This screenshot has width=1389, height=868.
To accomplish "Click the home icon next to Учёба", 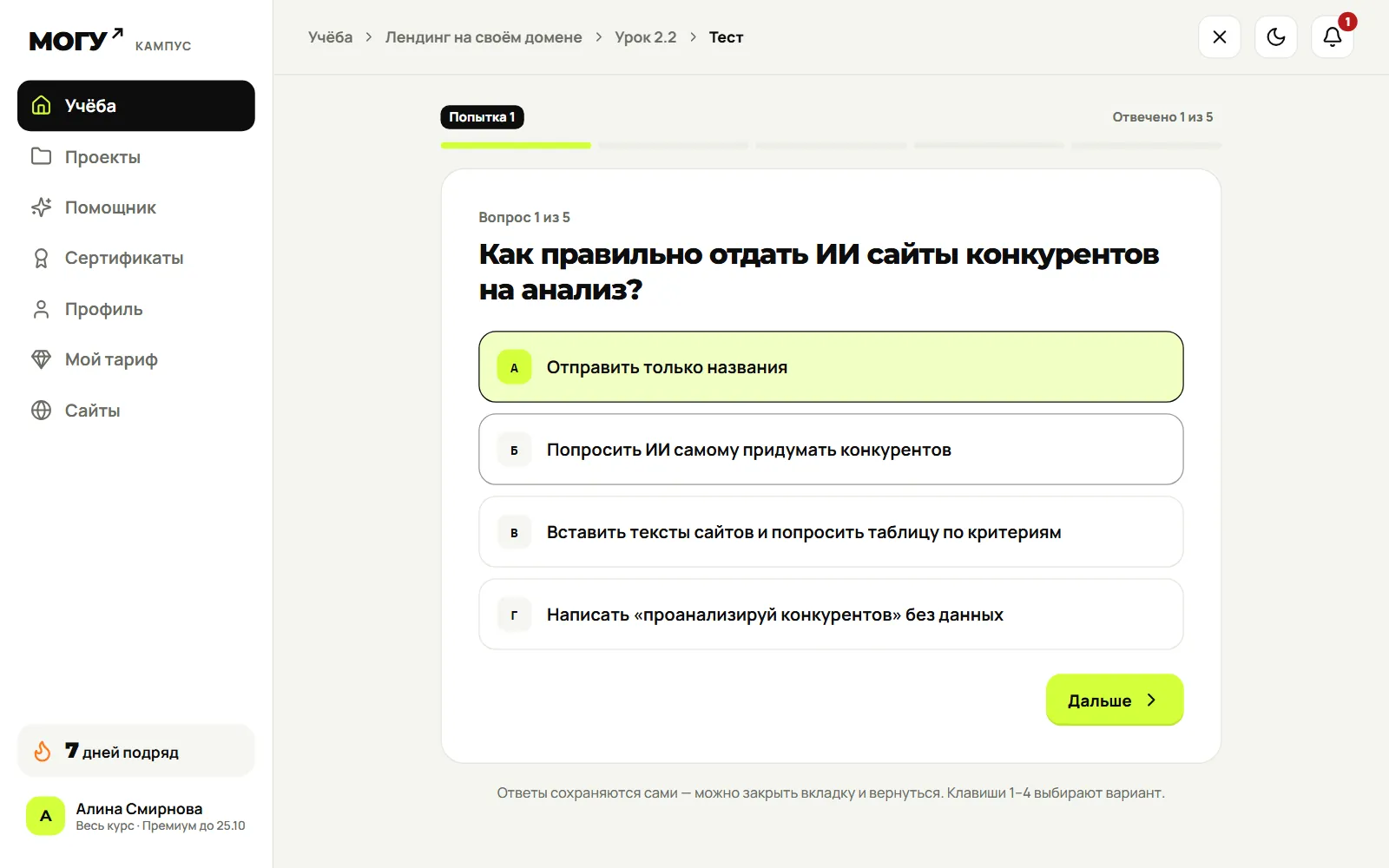I will tap(41, 106).
